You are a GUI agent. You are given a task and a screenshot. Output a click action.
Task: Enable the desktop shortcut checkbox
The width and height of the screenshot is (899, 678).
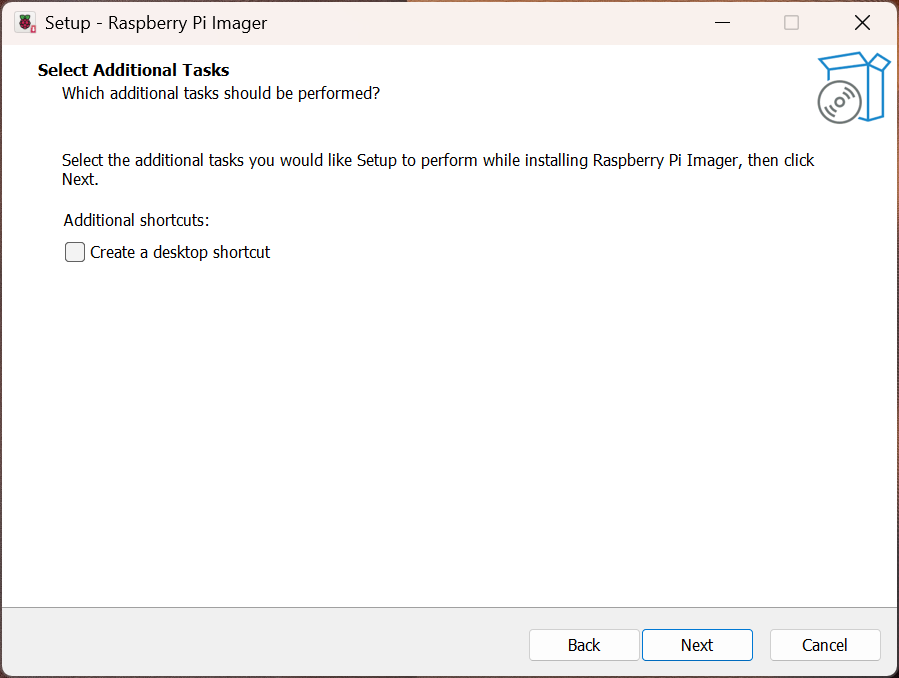click(x=75, y=252)
